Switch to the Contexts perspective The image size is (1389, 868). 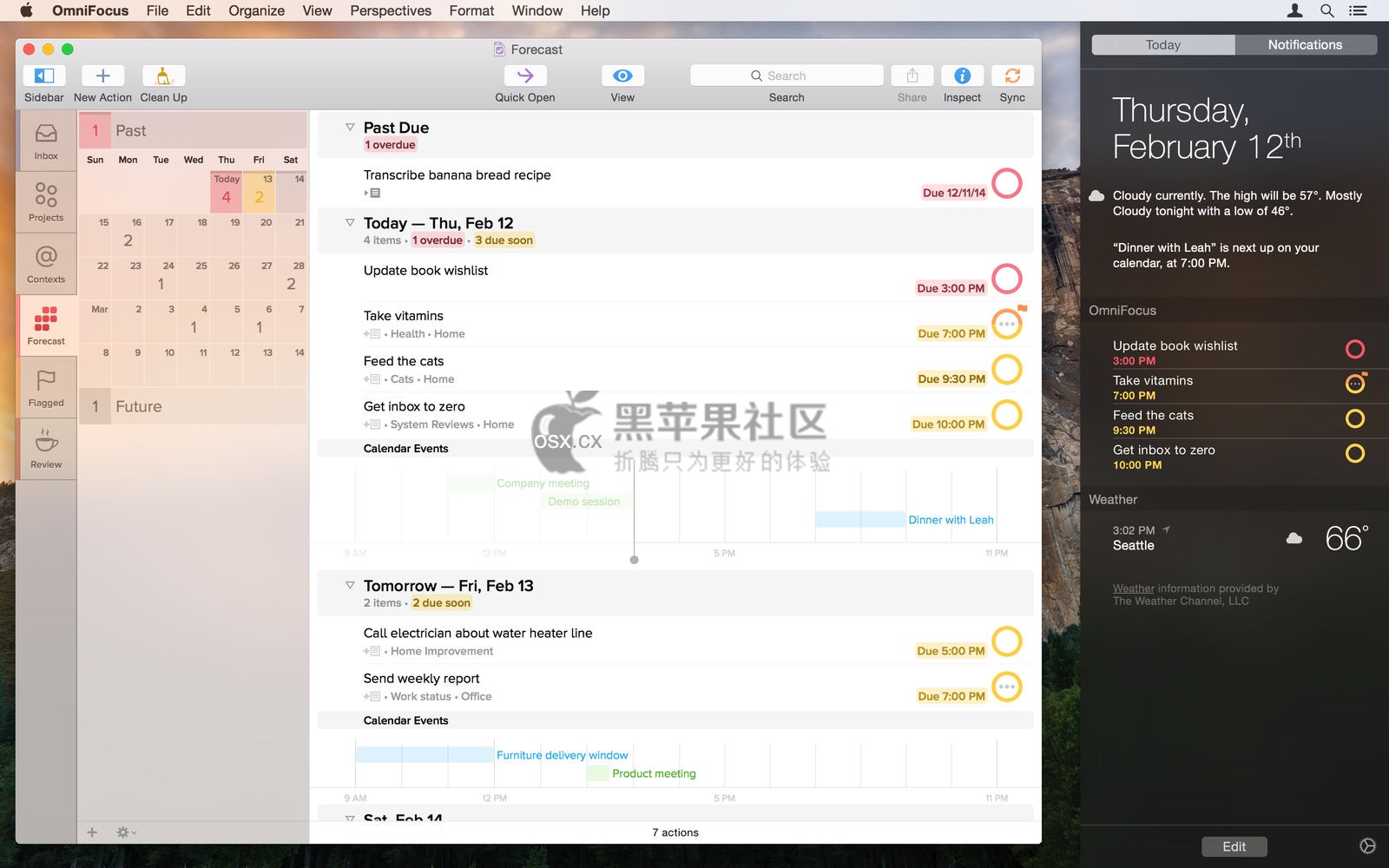pyautogui.click(x=46, y=264)
